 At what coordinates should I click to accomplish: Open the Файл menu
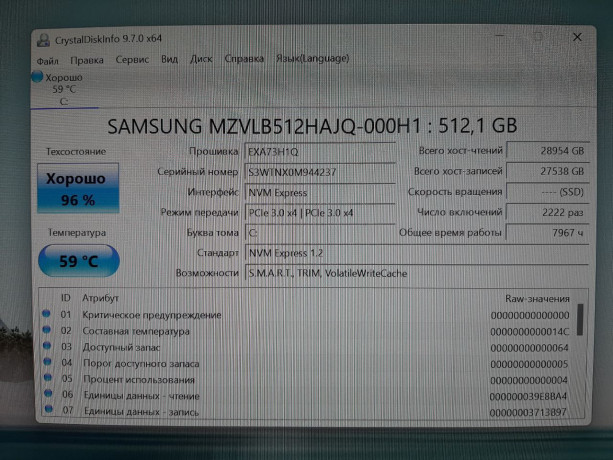pyautogui.click(x=48, y=61)
